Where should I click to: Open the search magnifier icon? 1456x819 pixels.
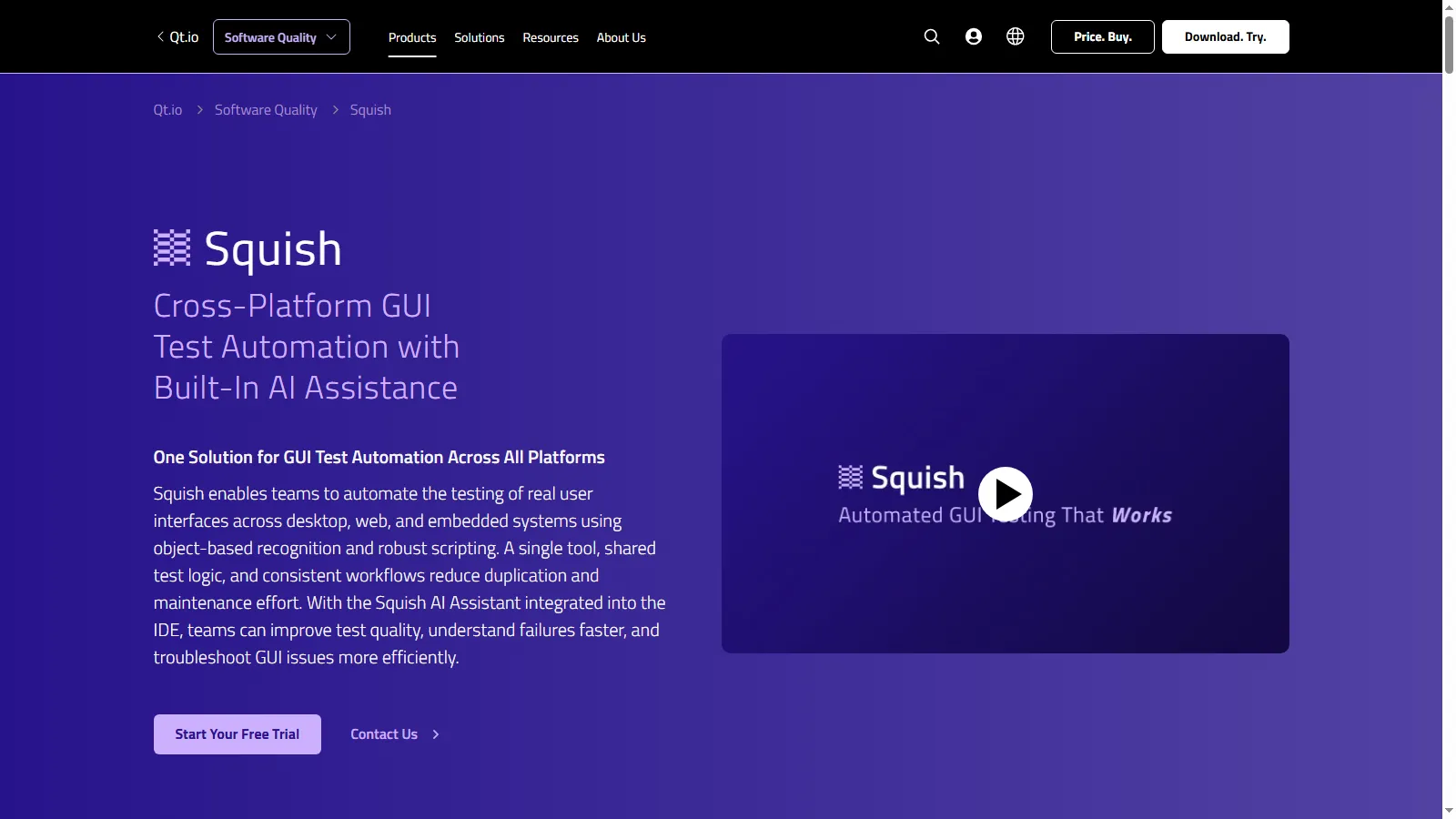[x=932, y=36]
